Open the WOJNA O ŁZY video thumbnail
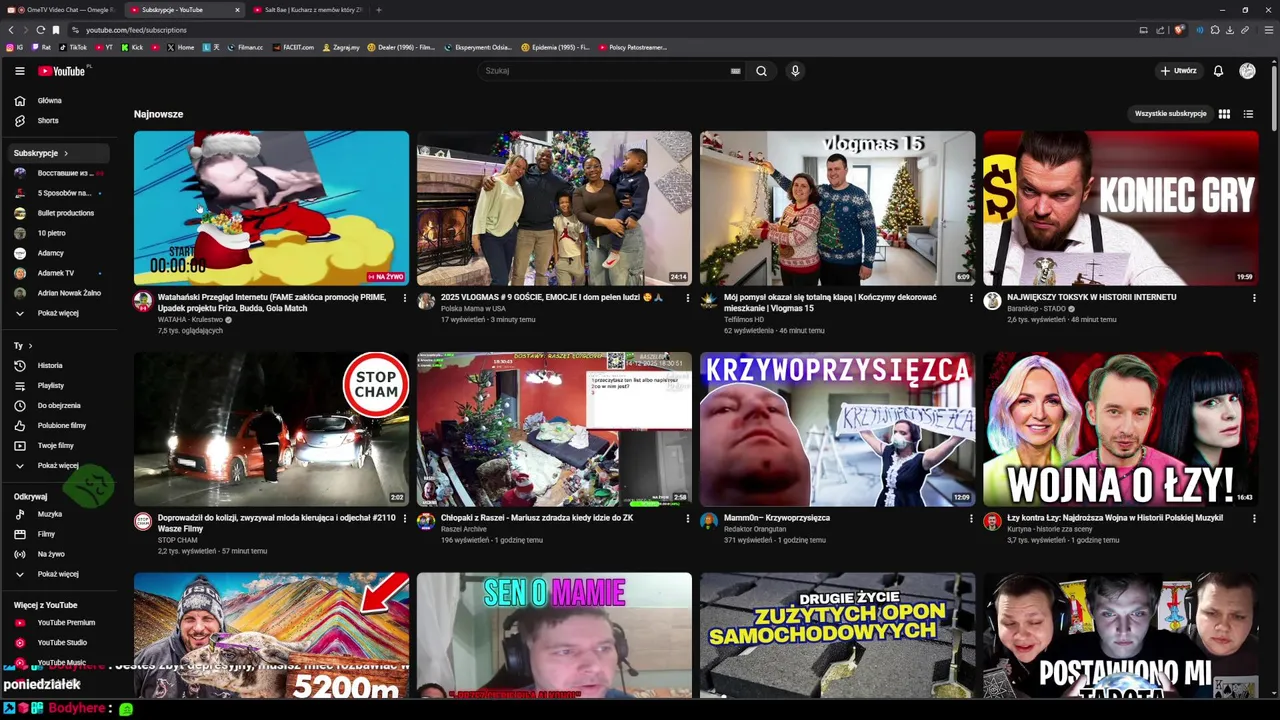Screen dimensions: 1280x720 click(x=1120, y=429)
